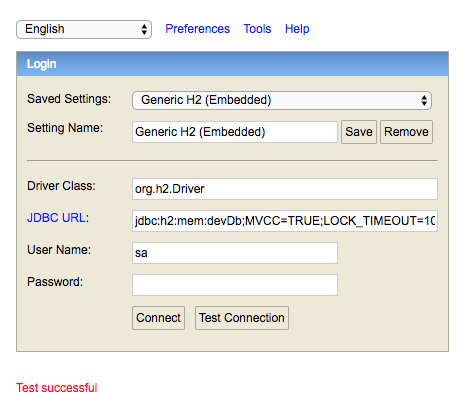Open the Tools link

(257, 29)
